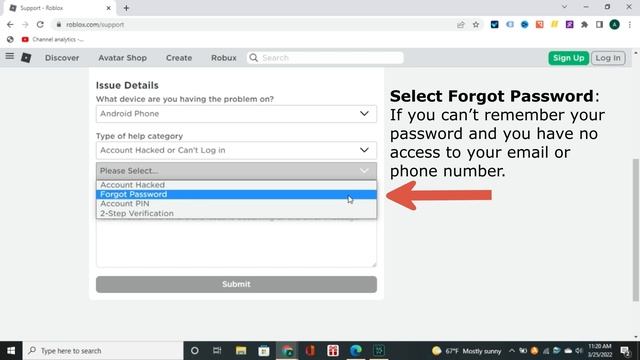Collapse the Please Select dropdown
The height and width of the screenshot is (360, 640).
[236, 171]
